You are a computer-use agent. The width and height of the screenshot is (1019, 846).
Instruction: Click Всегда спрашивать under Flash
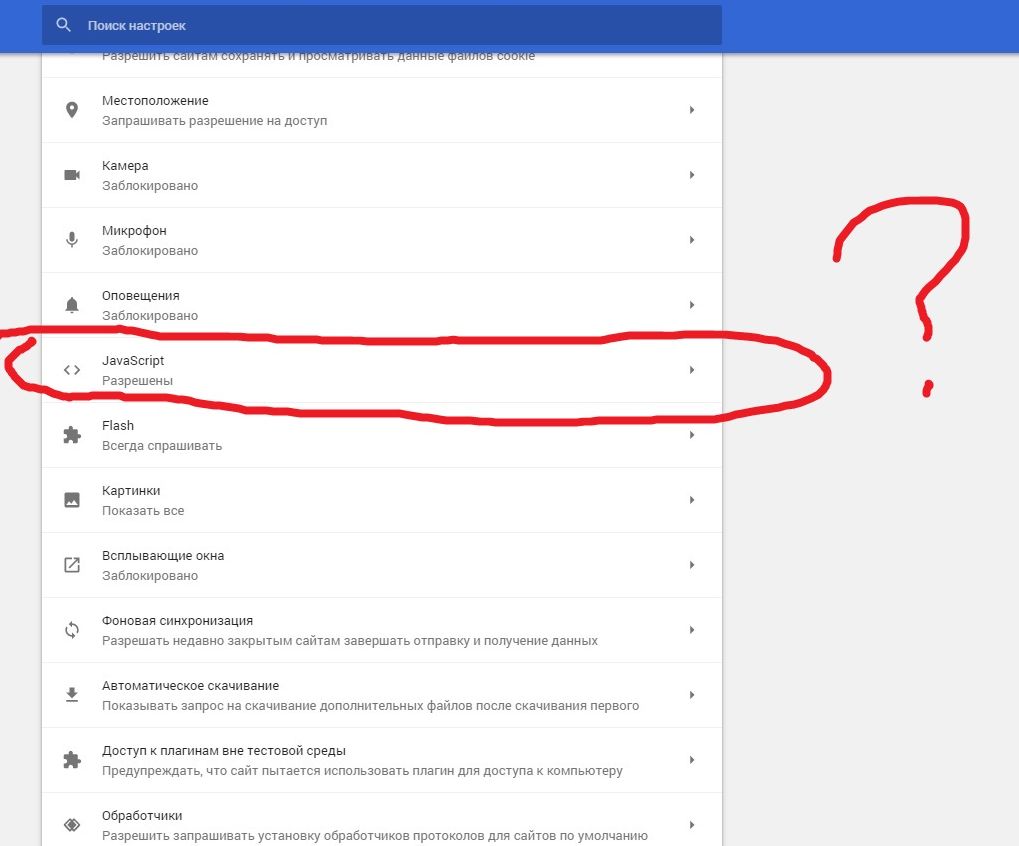click(x=162, y=446)
